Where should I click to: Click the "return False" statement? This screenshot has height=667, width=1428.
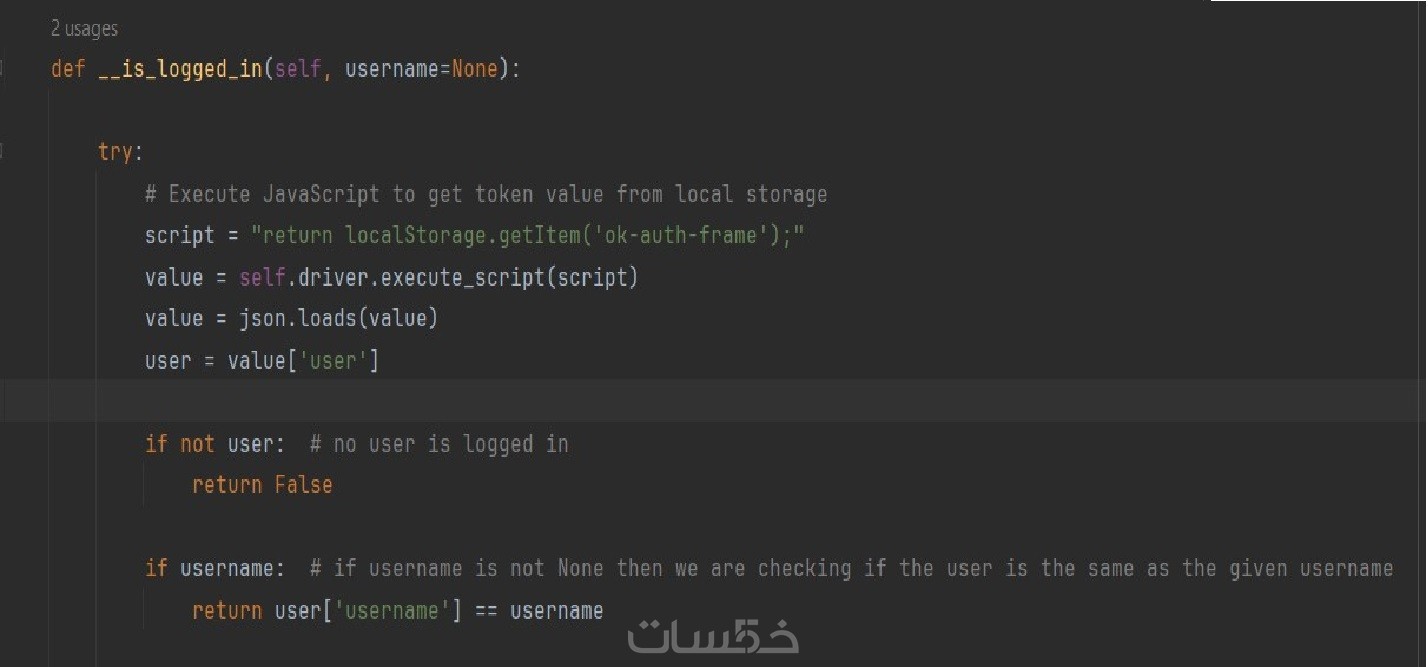tap(262, 485)
